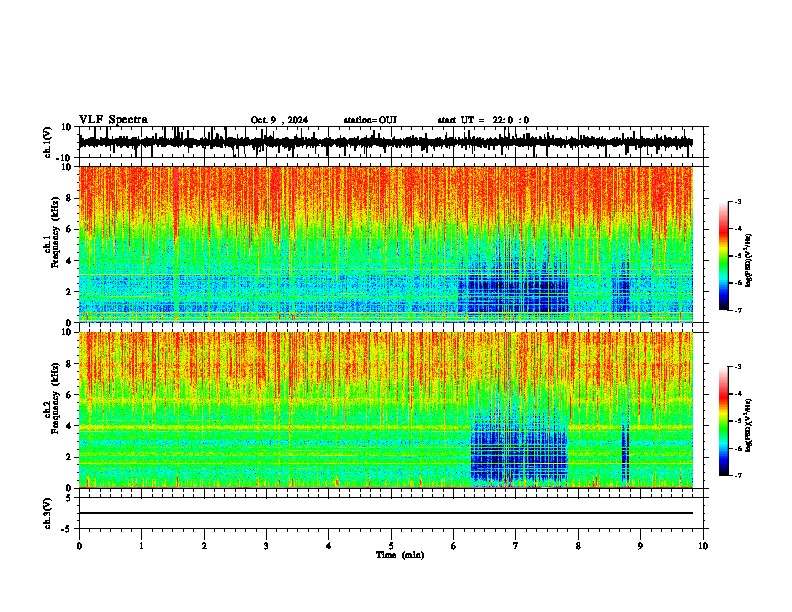The width and height of the screenshot is (792, 612).
Task: Click the "10" label ending the time axis
Action: point(703,546)
